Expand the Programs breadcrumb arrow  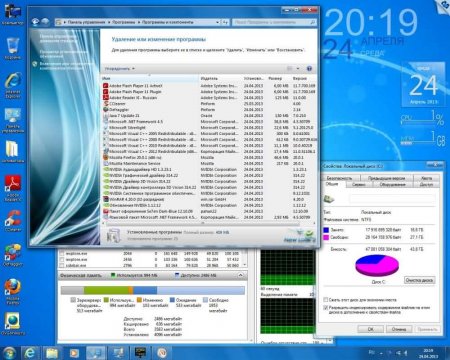click(x=139, y=22)
